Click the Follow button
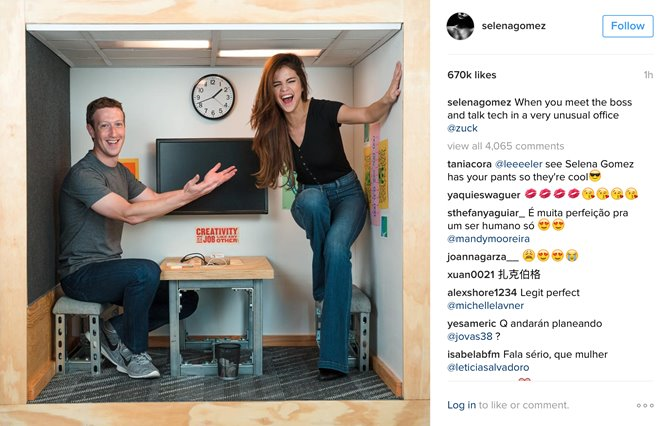660x426 pixels. (x=628, y=26)
